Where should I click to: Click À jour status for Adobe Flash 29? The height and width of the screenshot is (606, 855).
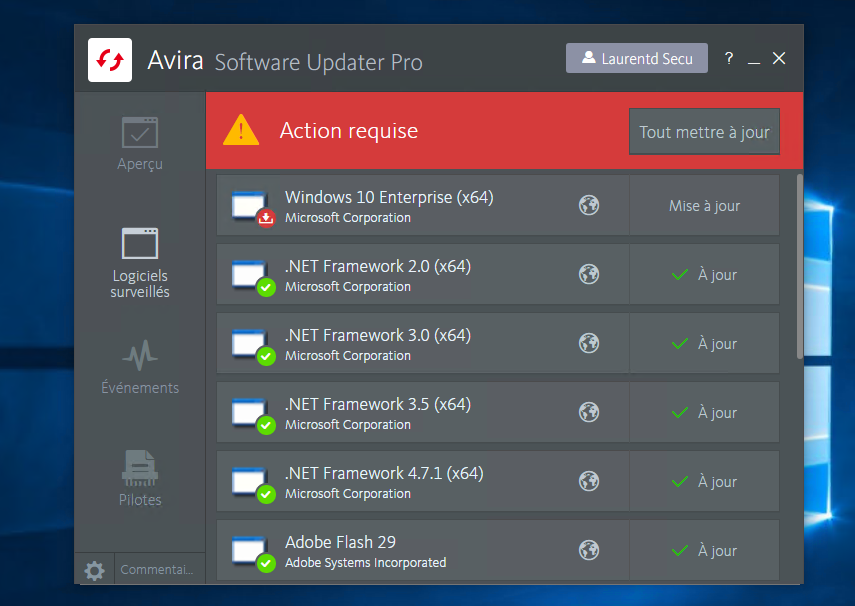point(704,550)
